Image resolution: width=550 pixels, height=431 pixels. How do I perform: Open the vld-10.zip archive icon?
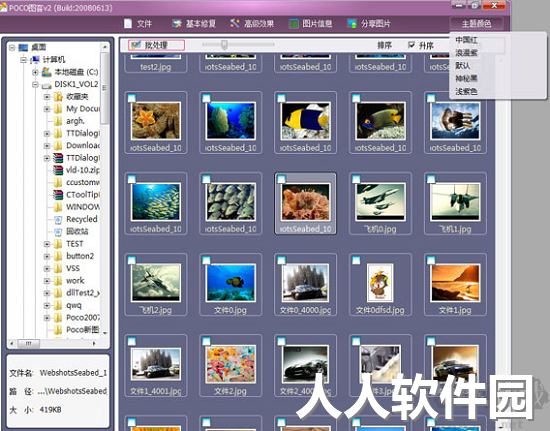tap(58, 170)
